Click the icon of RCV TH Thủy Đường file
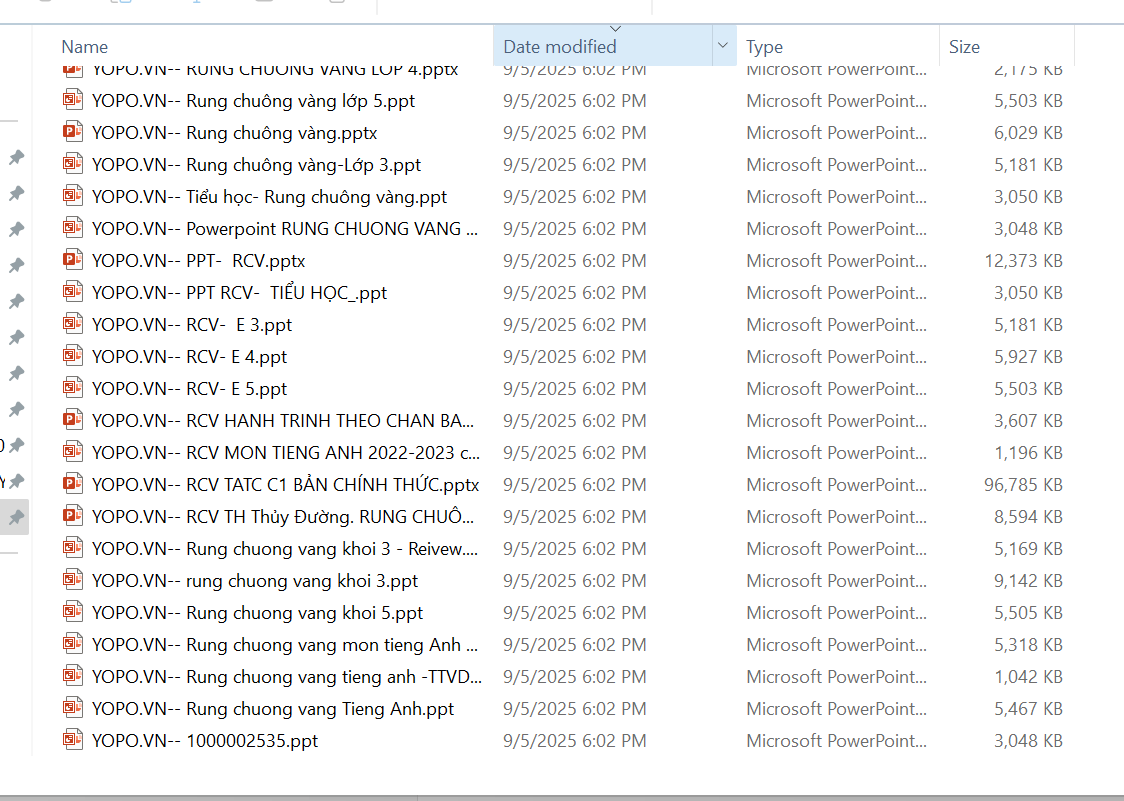The image size is (1124, 801). coord(72,516)
